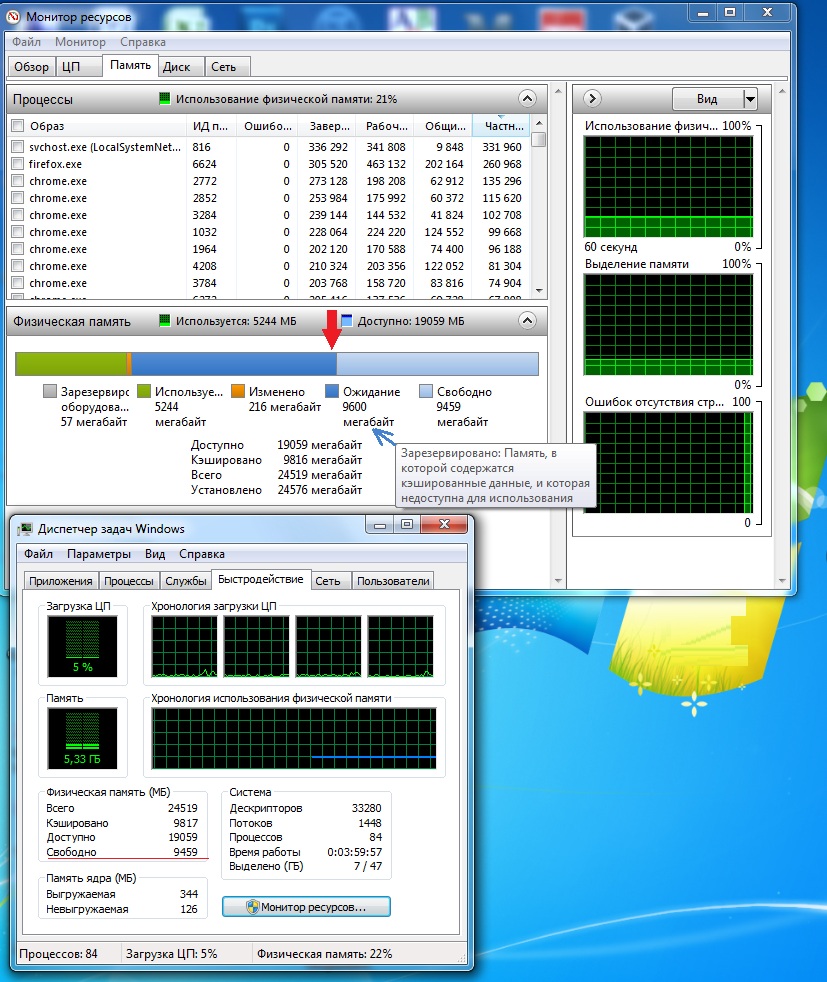Click the orange Изменено legend square
The width and height of the screenshot is (827, 982).
point(238,392)
